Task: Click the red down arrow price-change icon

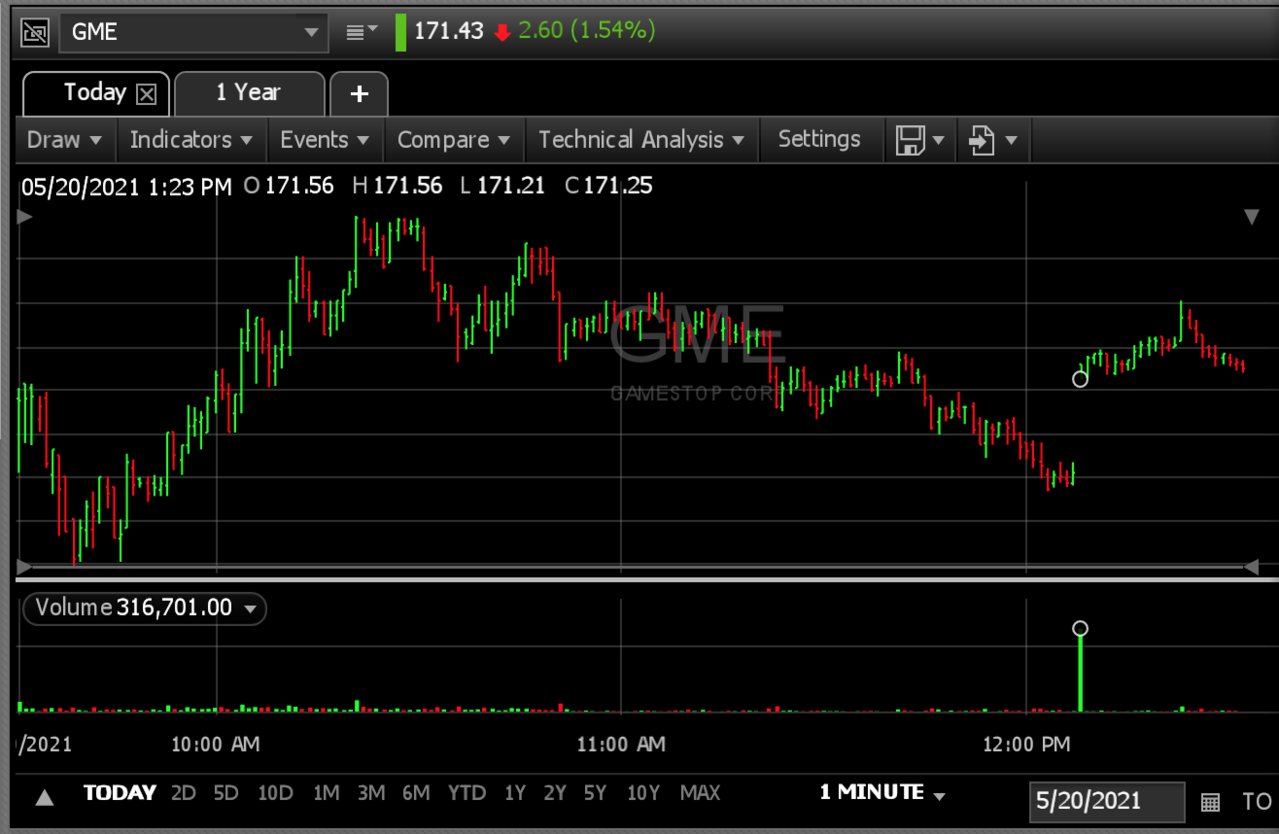Action: pos(502,33)
